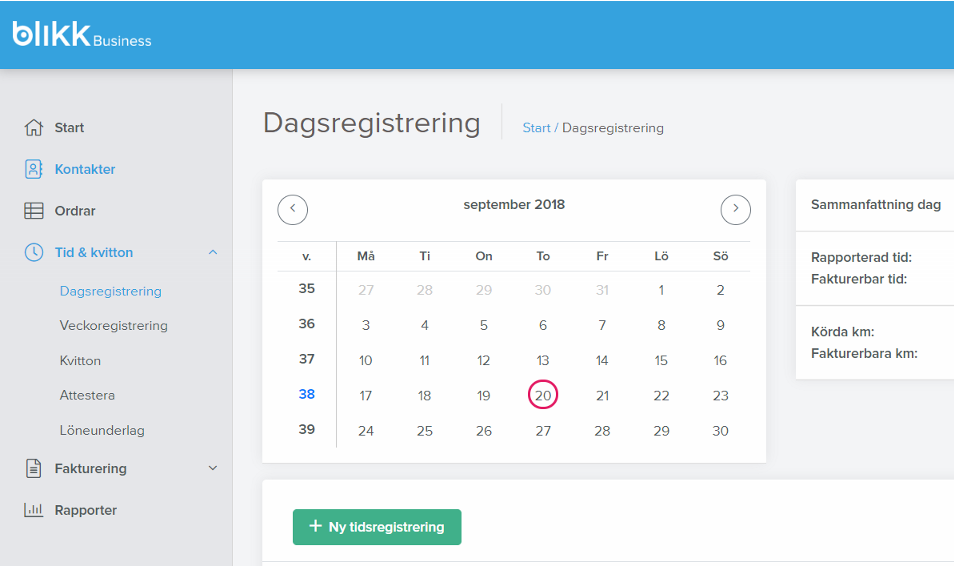
Task: Select date 7 in calendar
Action: [602, 326]
